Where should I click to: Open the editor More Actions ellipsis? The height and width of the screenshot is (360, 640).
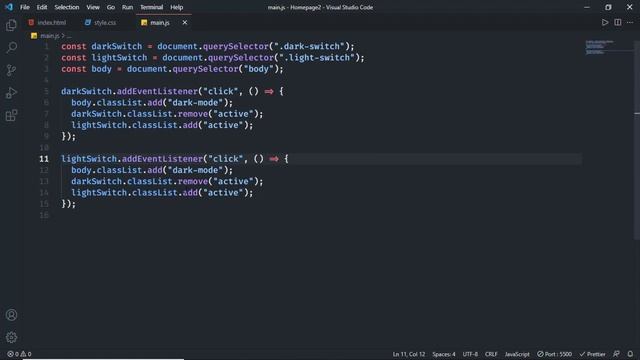click(630, 22)
